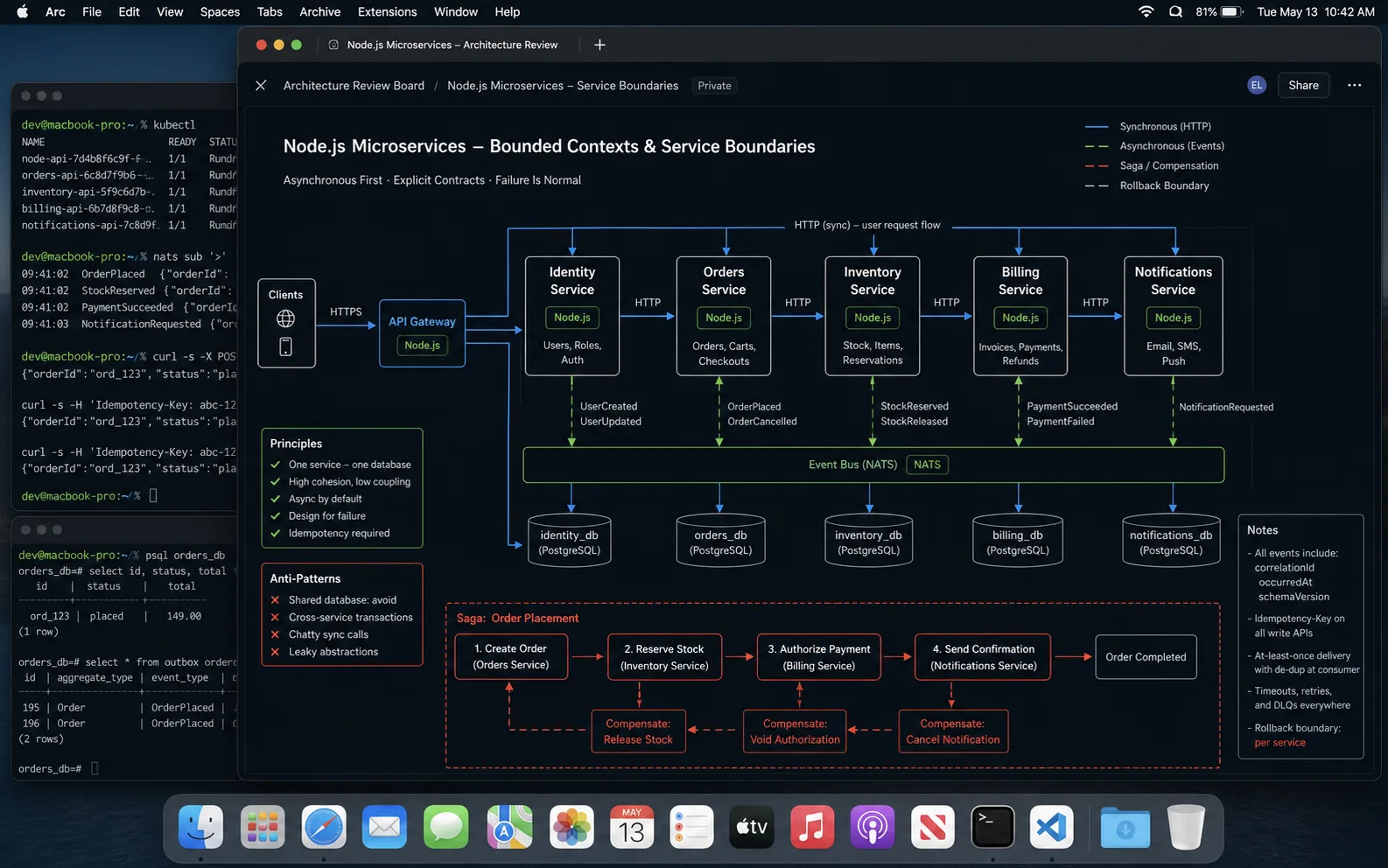The width and height of the screenshot is (1388, 868).
Task: Click the Wi-Fi icon in the menu bar
Action: click(1146, 11)
